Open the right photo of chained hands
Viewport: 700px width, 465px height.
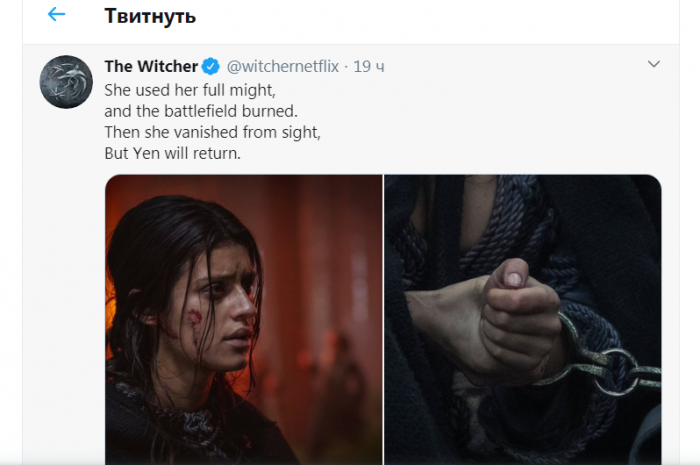pyautogui.click(x=523, y=320)
